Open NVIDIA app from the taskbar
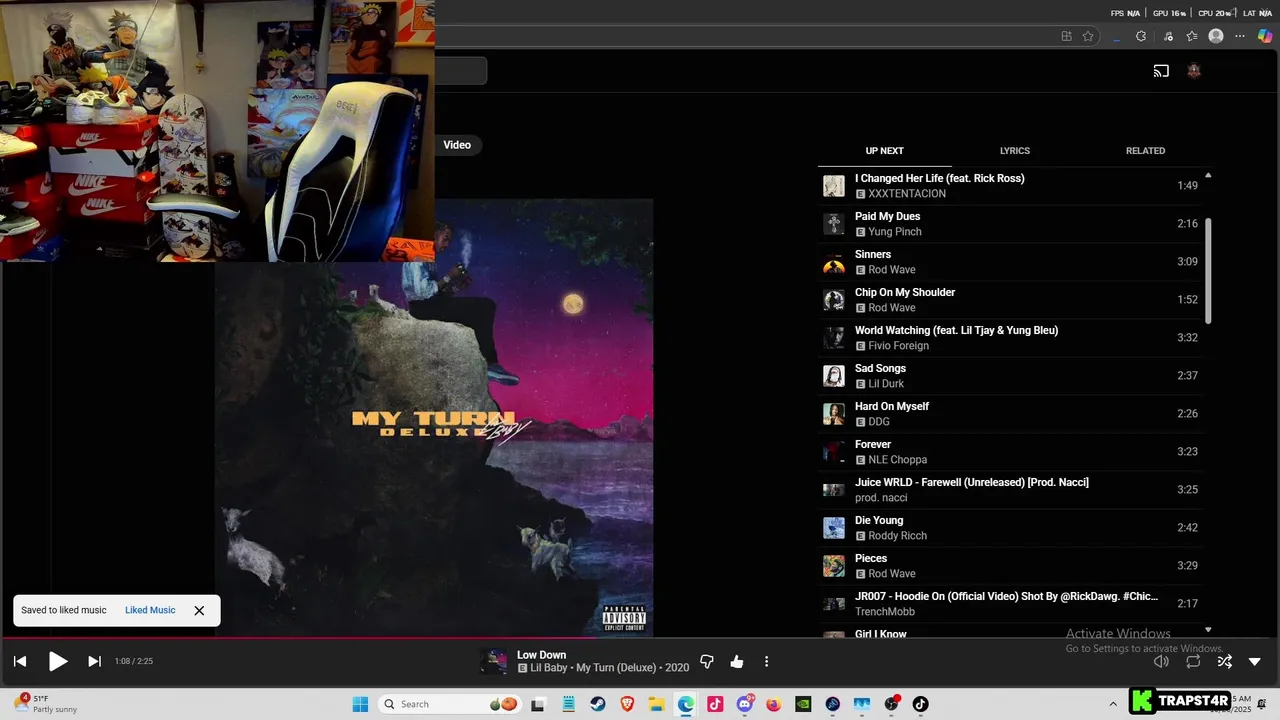The width and height of the screenshot is (1280, 720). point(803,704)
